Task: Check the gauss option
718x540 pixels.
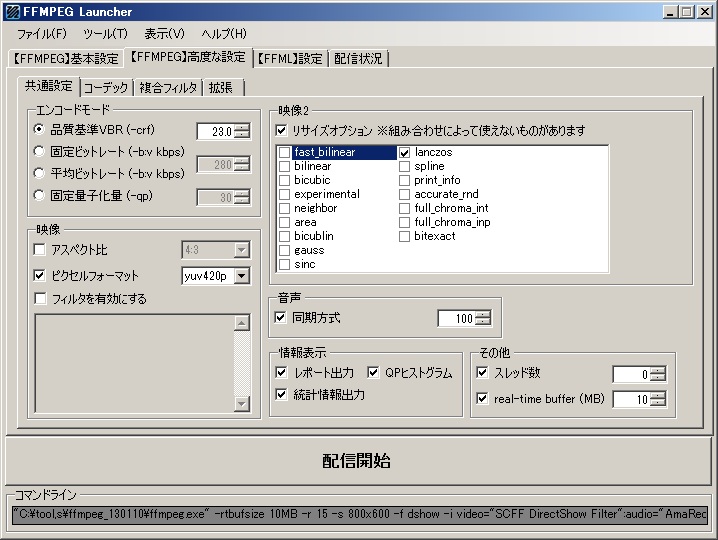Action: pyautogui.click(x=284, y=251)
